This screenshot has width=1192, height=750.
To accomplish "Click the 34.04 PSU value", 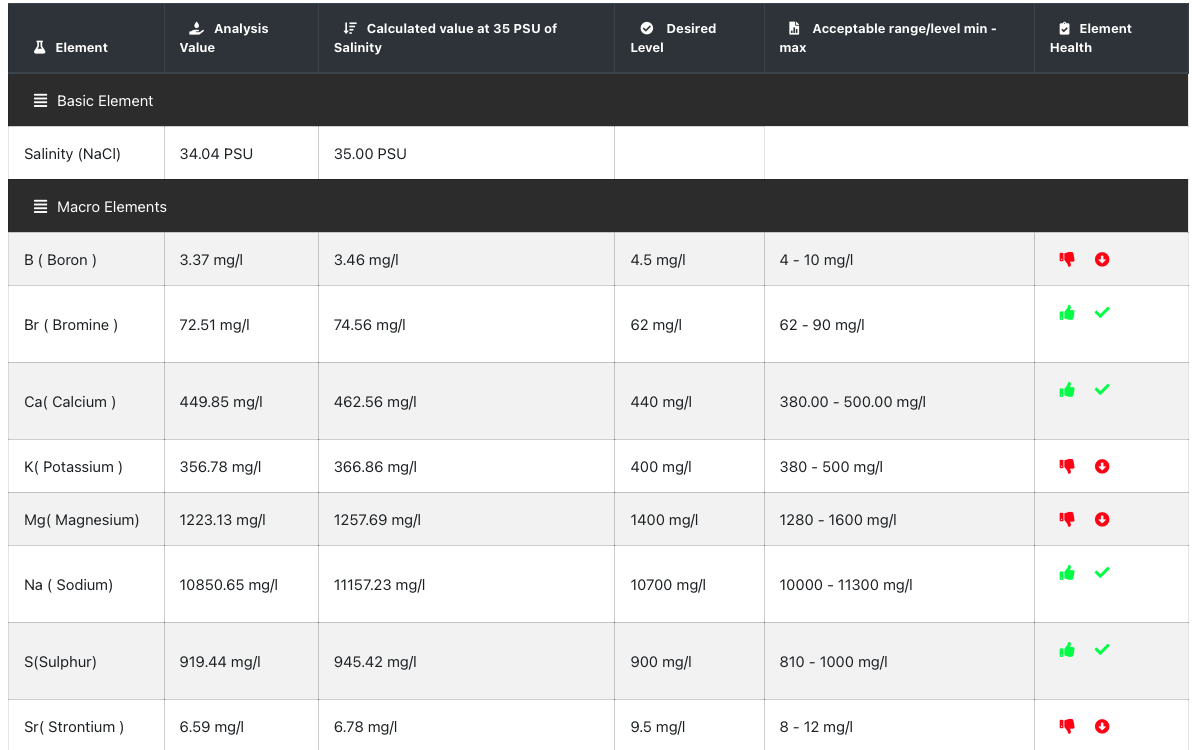I will tap(216, 153).
